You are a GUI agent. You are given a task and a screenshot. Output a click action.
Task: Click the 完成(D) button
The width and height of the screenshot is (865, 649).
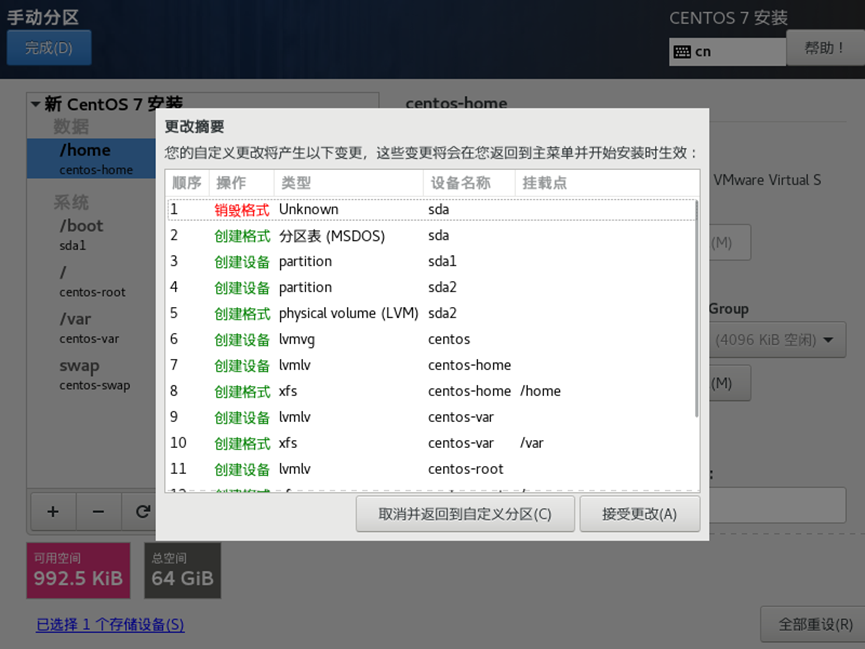pyautogui.click(x=49, y=48)
